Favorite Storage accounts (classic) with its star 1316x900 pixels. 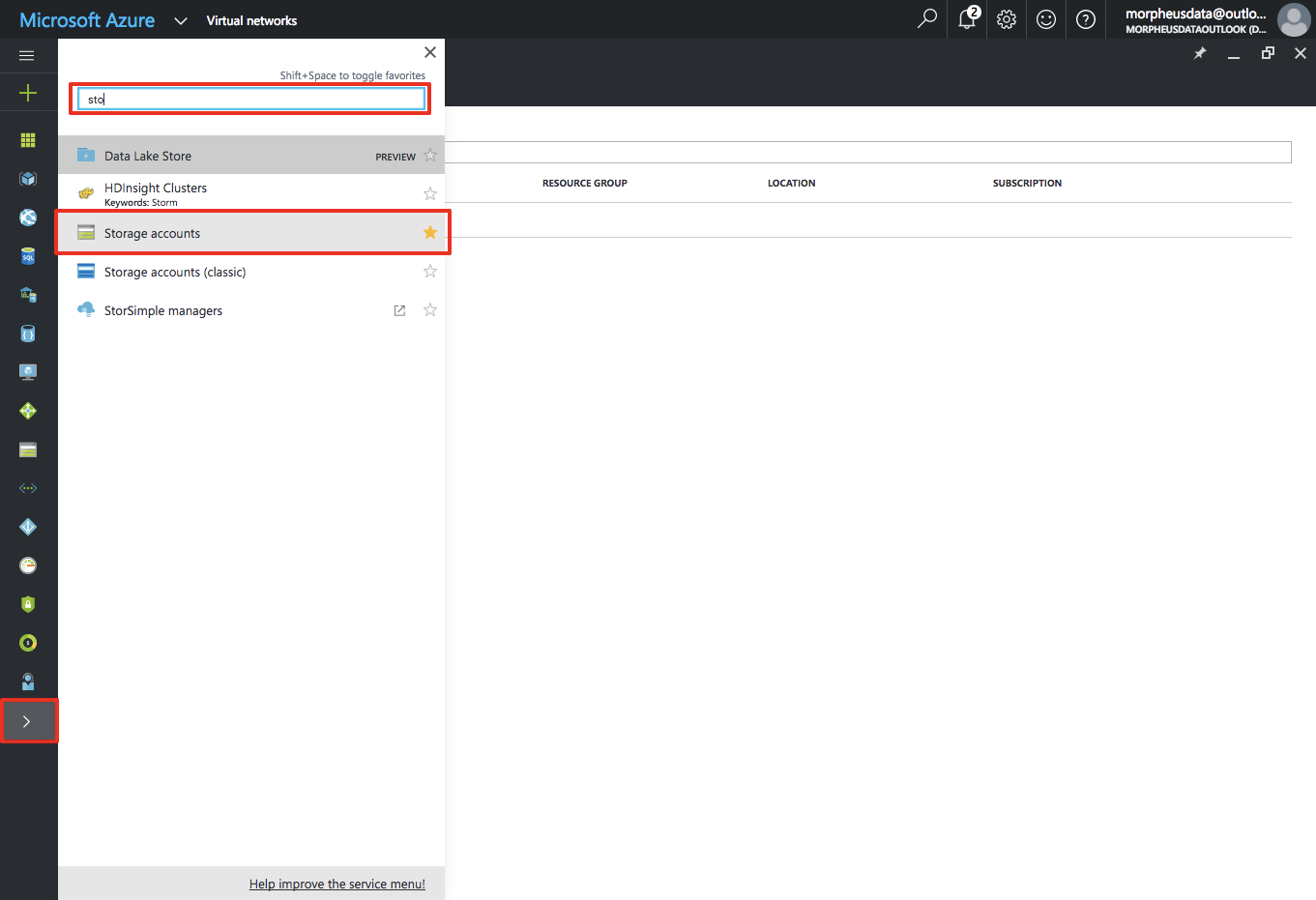[430, 272]
